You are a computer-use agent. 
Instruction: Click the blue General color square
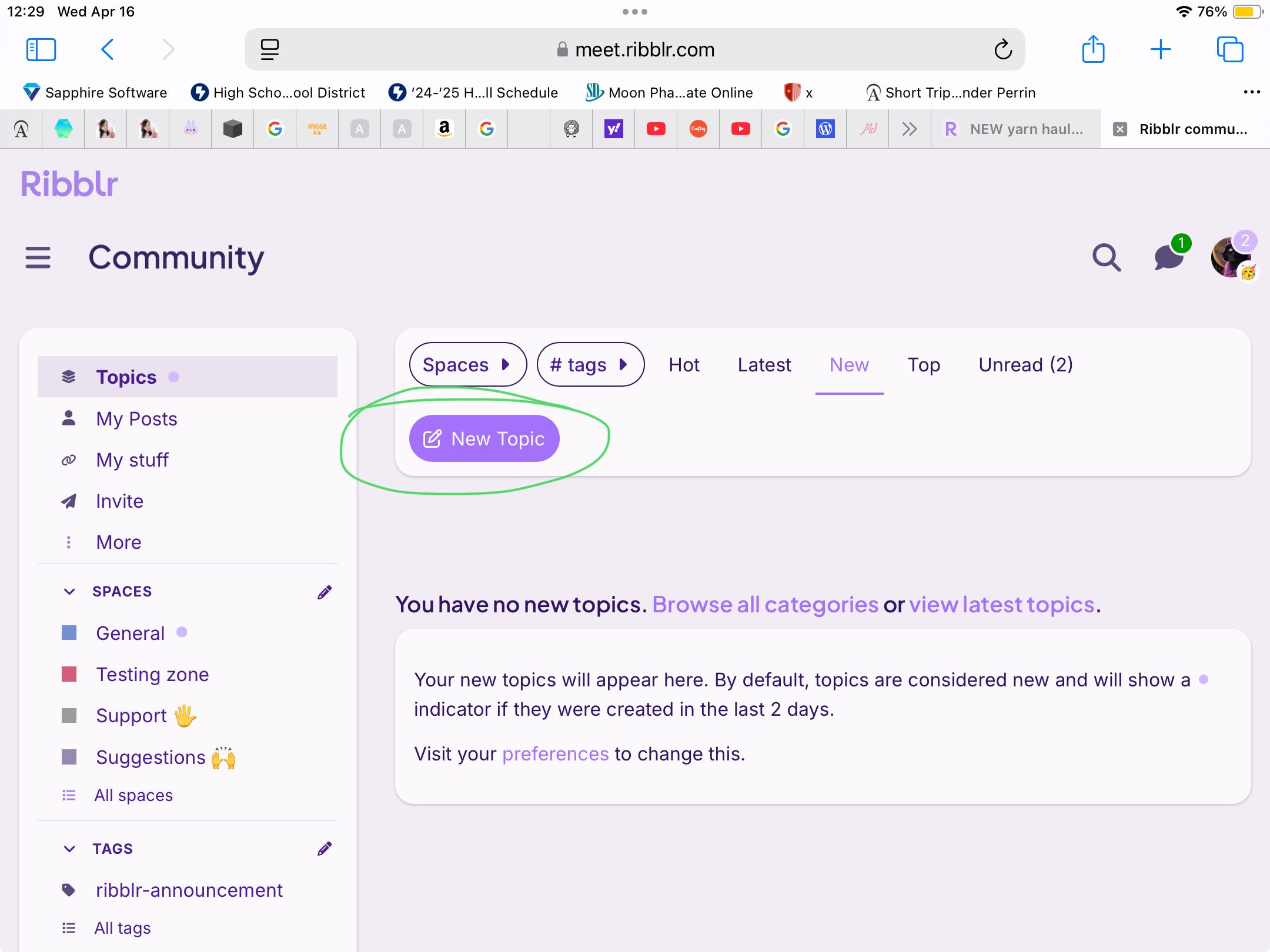[x=69, y=633]
